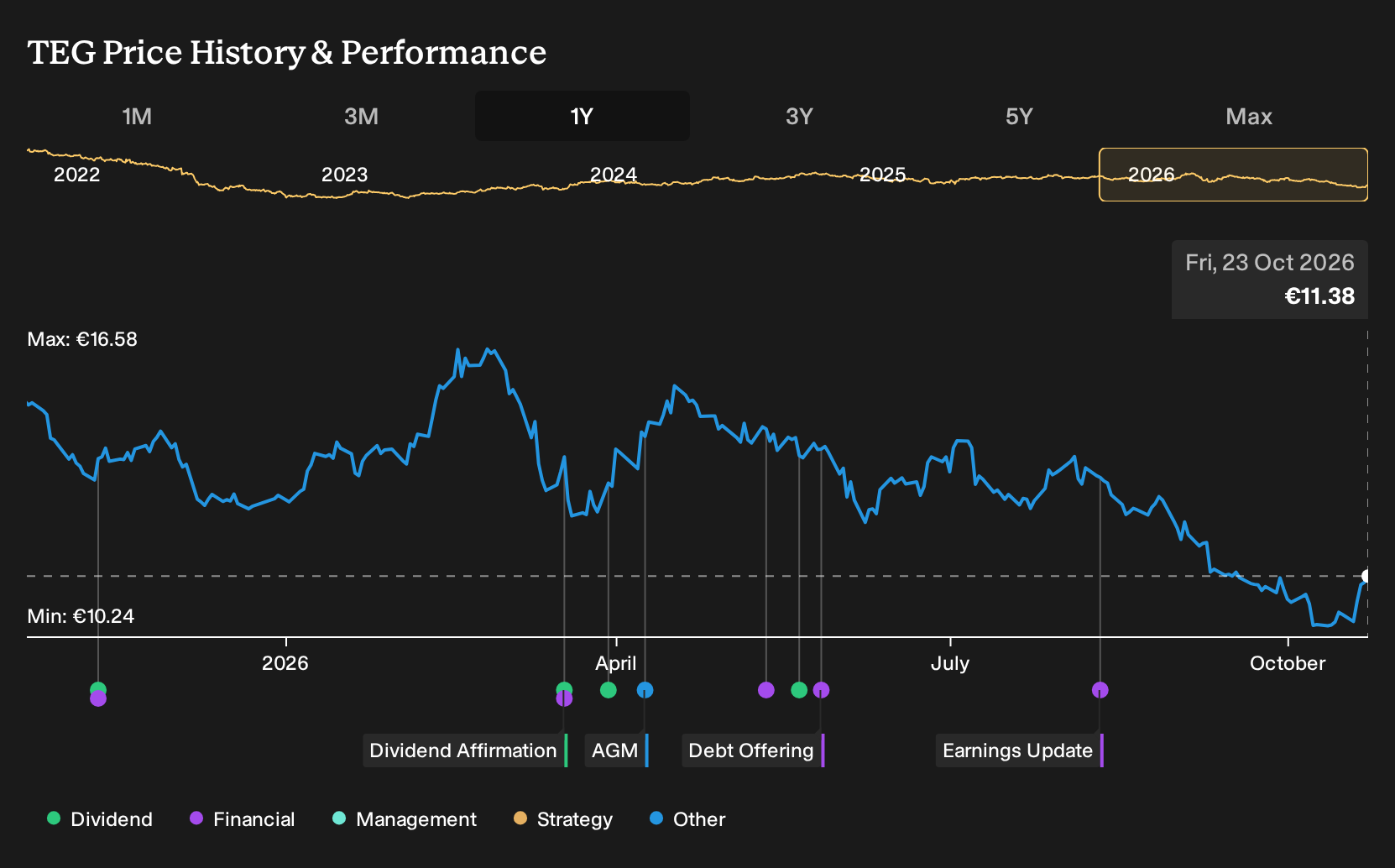Click the April x-axis label
1395x868 pixels.
616,663
